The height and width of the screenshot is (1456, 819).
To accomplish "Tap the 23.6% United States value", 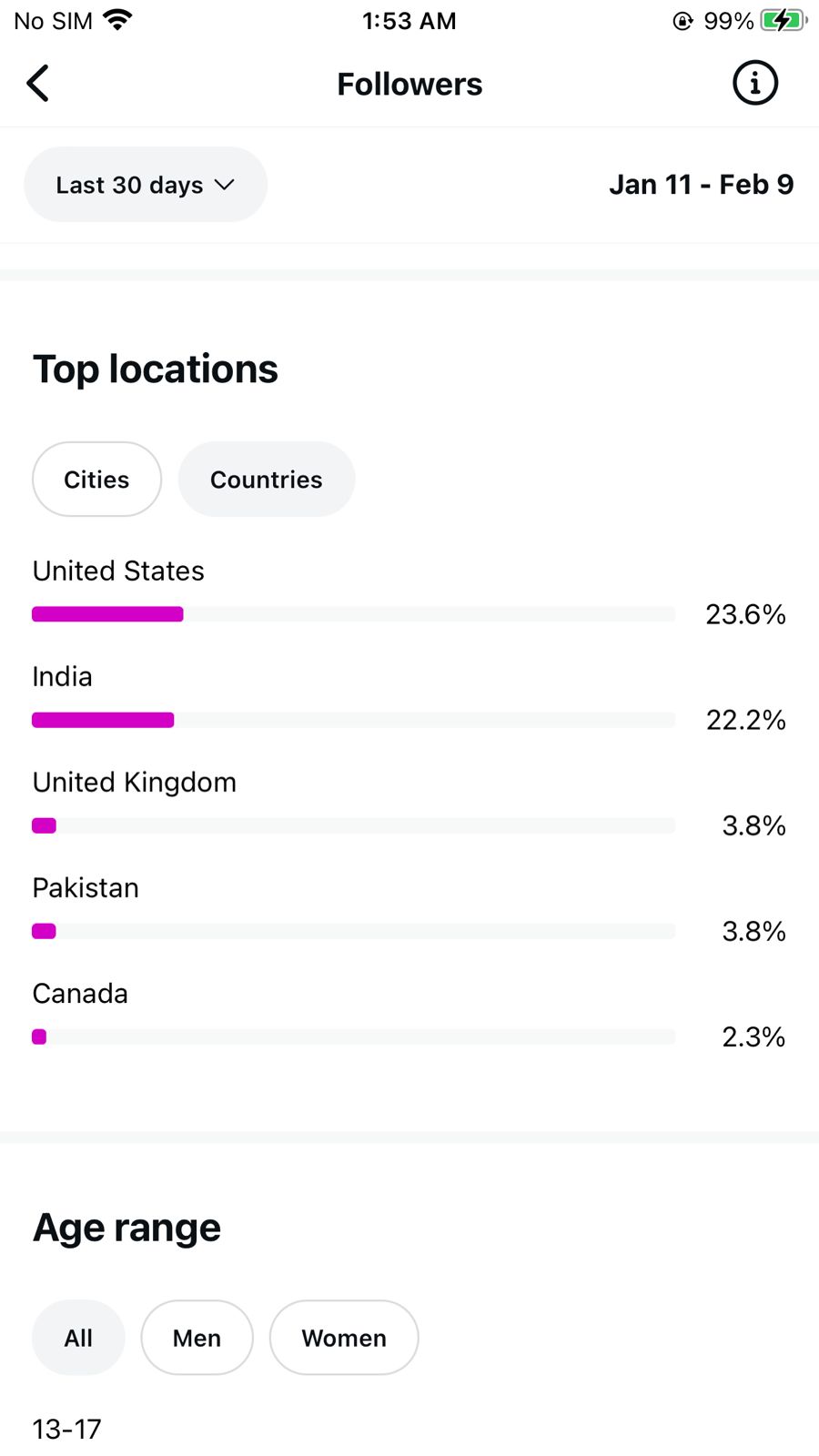I will point(745,614).
